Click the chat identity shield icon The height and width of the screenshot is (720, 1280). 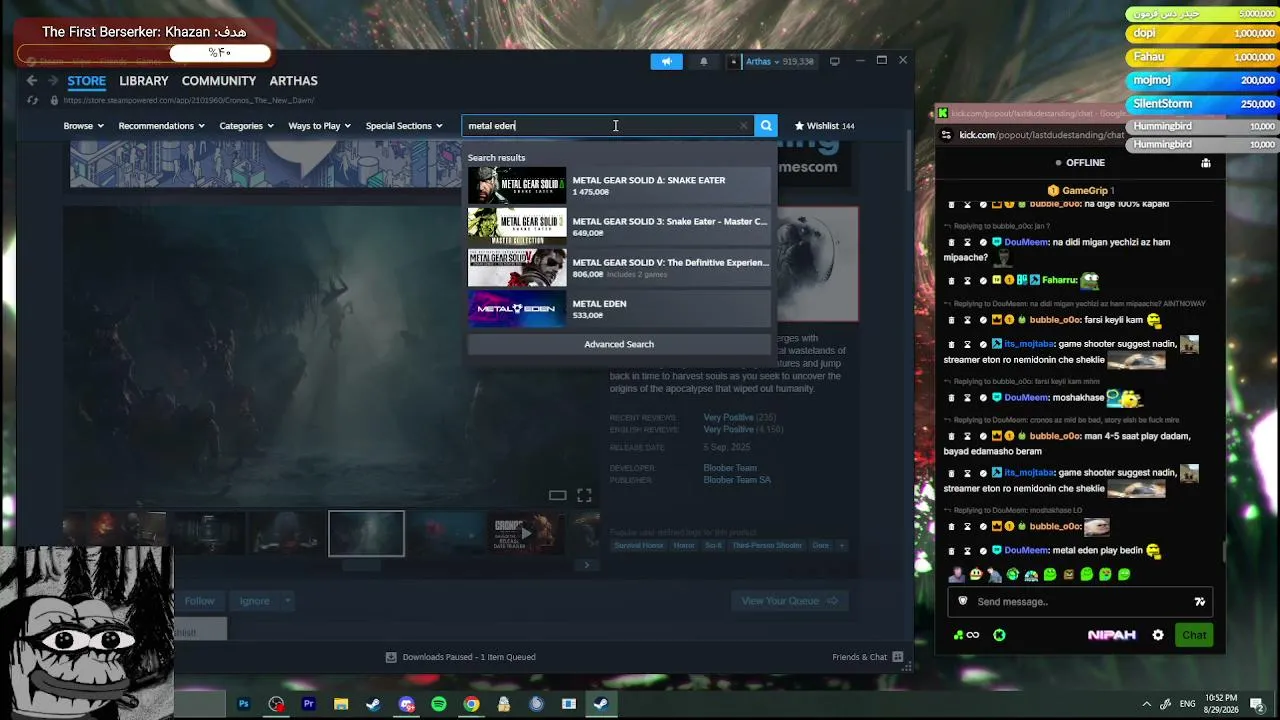tap(963, 602)
